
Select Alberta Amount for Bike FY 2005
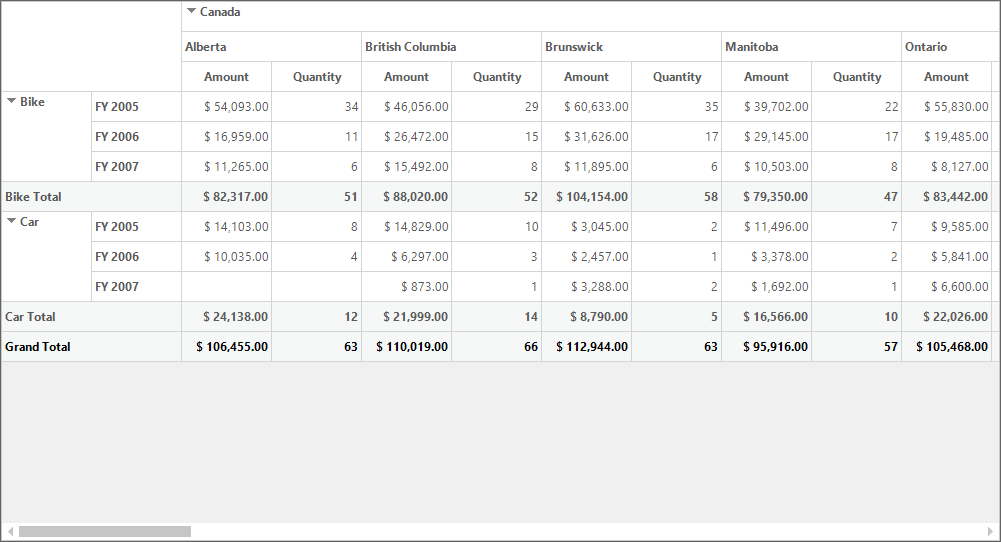227,107
